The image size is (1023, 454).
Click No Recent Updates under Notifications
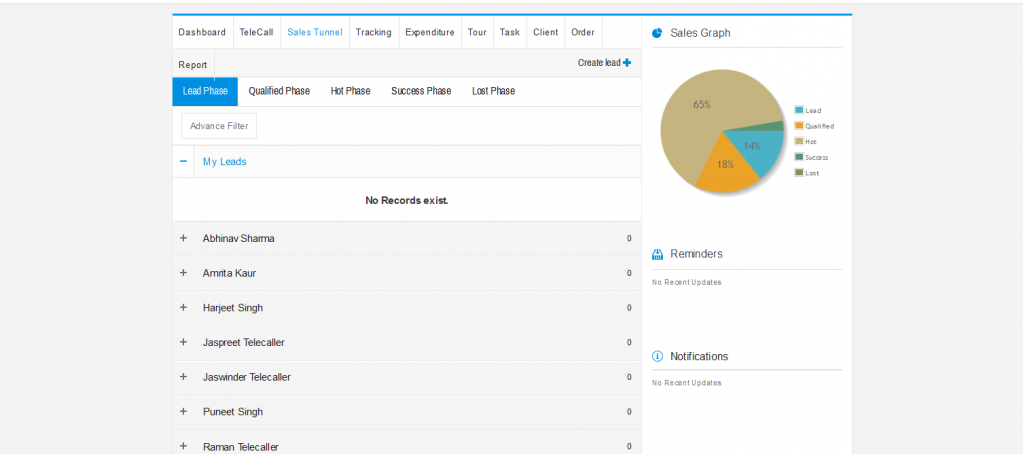tap(687, 383)
